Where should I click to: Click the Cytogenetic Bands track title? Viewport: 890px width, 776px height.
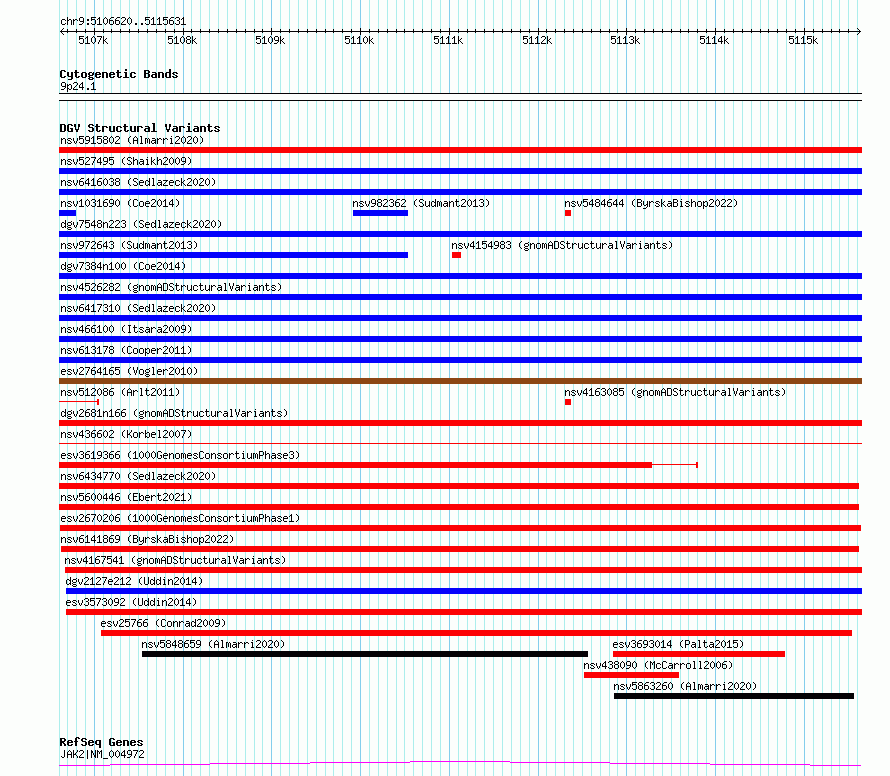click(x=119, y=74)
